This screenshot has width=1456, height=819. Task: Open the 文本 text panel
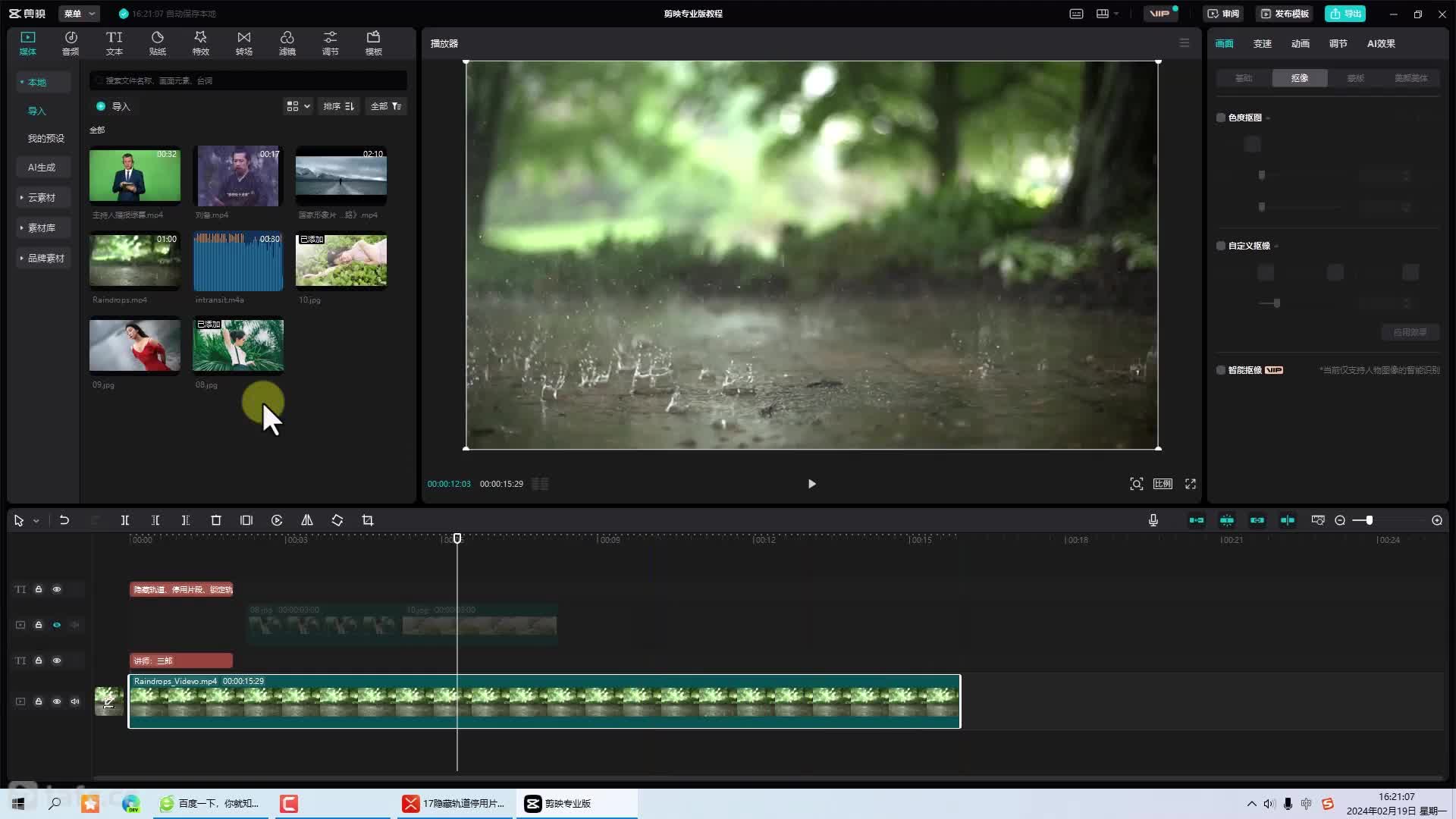114,43
